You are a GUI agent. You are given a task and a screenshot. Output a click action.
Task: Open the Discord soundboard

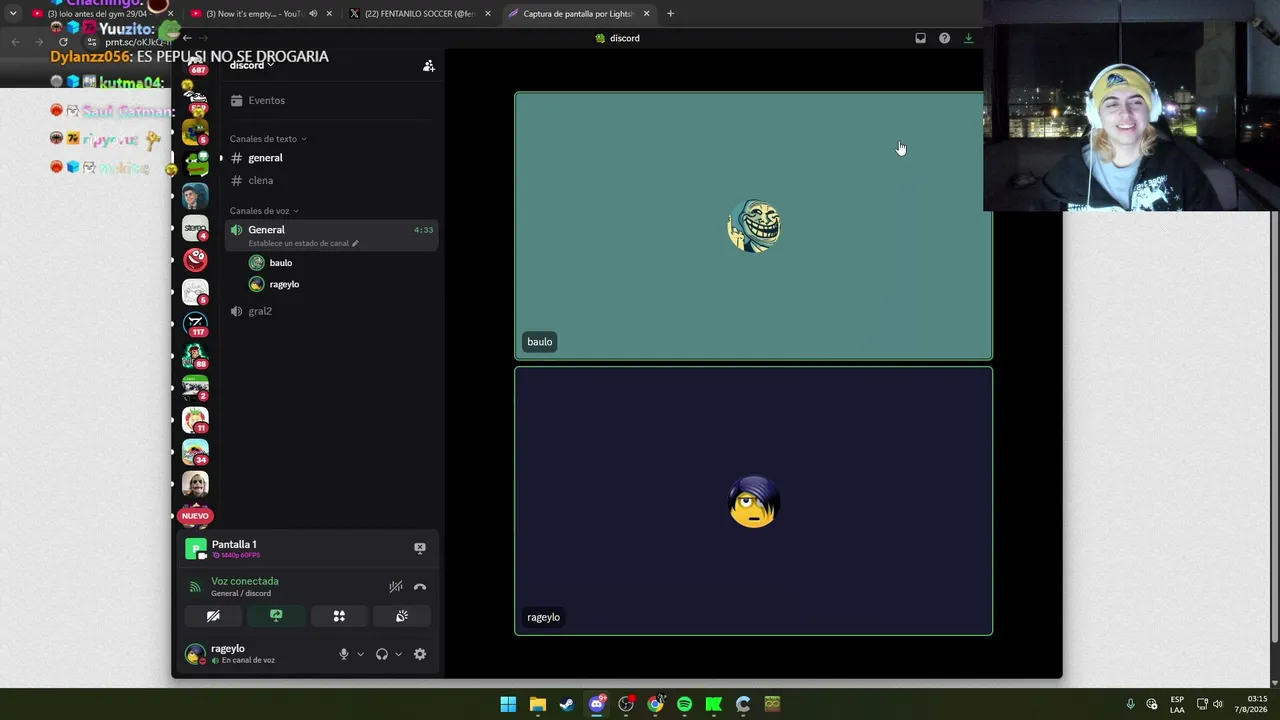(402, 616)
